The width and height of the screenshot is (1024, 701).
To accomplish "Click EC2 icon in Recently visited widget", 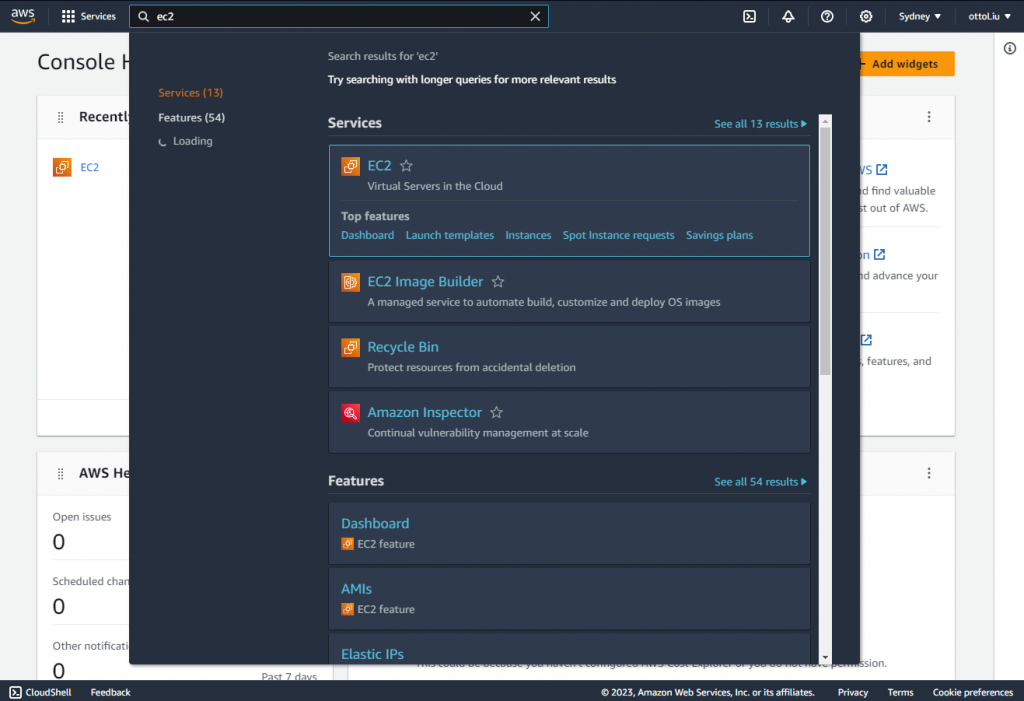I will point(62,167).
